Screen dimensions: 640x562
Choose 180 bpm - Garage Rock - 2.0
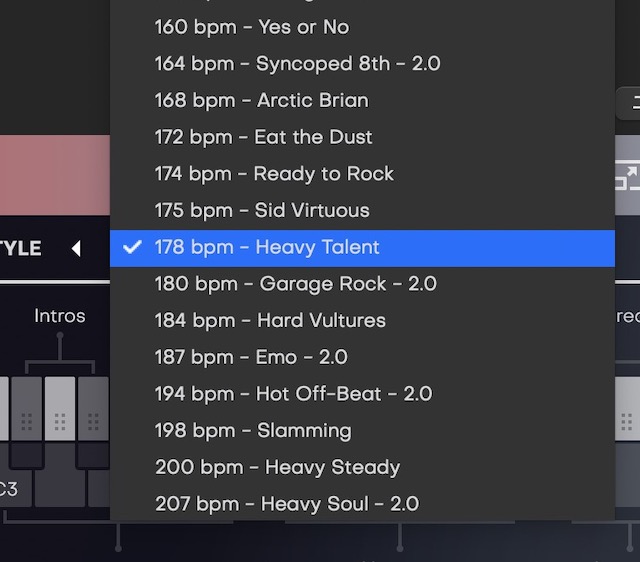coord(295,284)
